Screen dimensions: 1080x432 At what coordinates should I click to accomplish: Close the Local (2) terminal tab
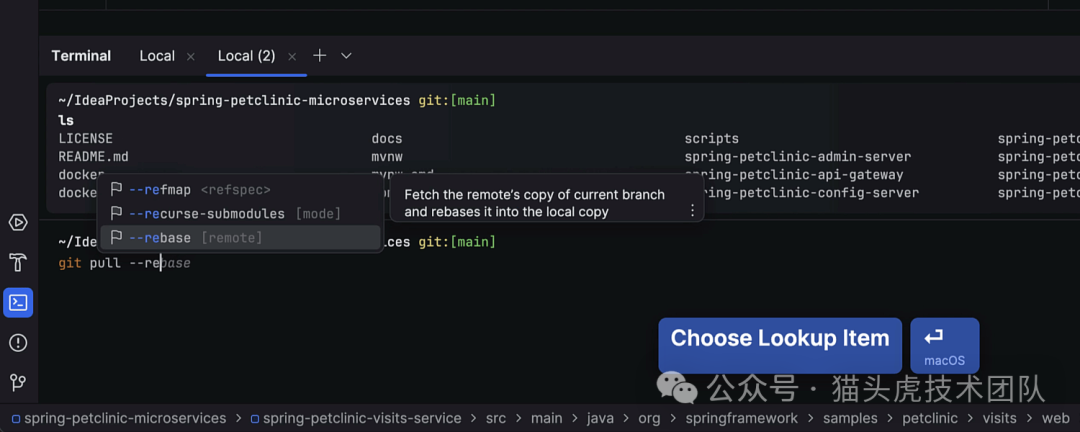[x=292, y=56]
